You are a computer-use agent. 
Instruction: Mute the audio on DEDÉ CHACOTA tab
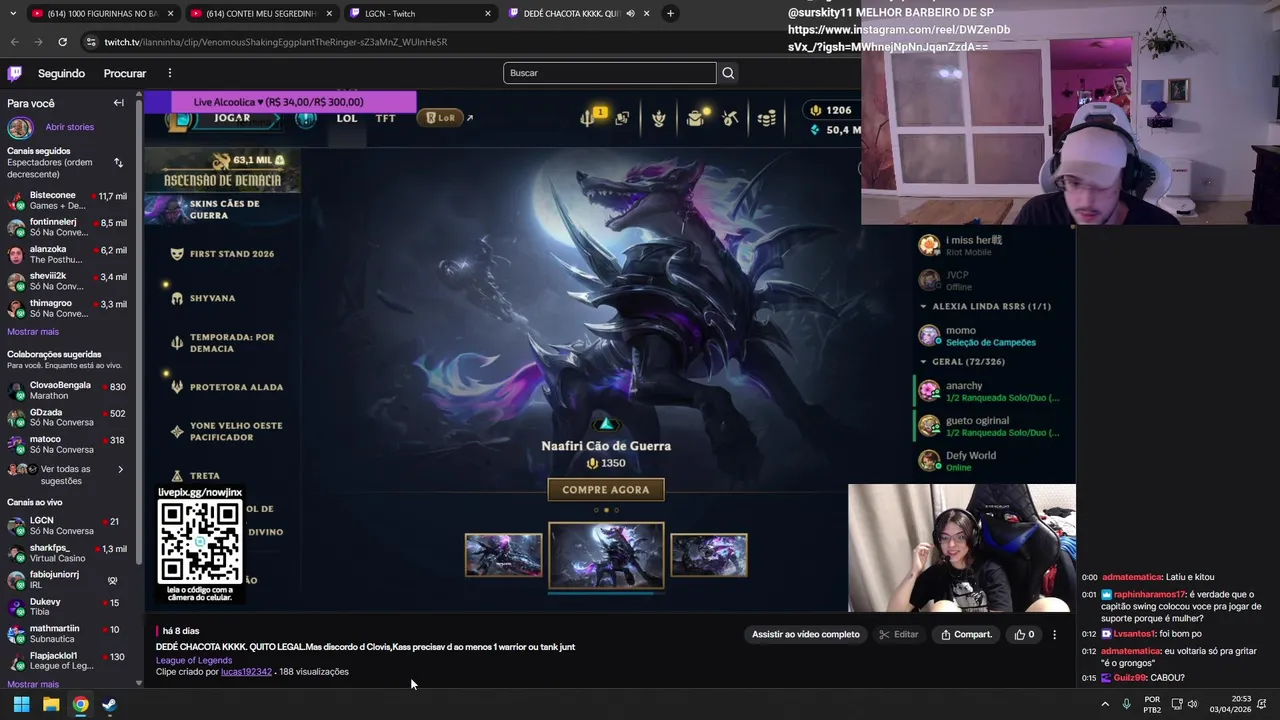(630, 13)
